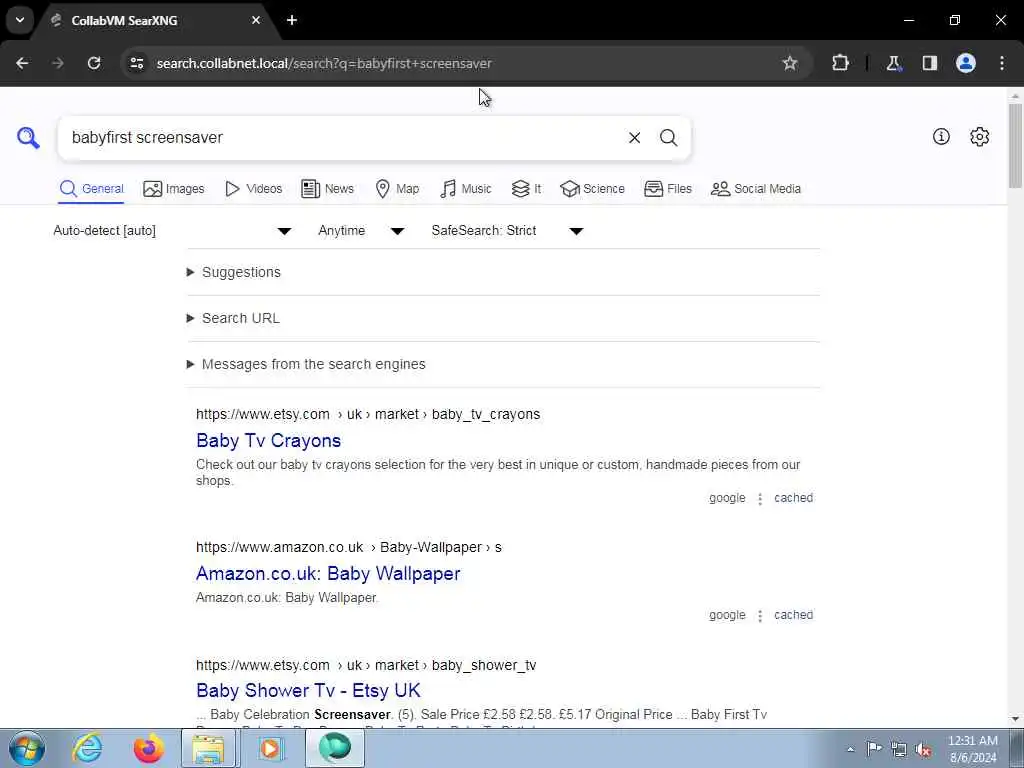
Task: Click the SearXNG magnifier logo
Action: [x=28, y=138]
